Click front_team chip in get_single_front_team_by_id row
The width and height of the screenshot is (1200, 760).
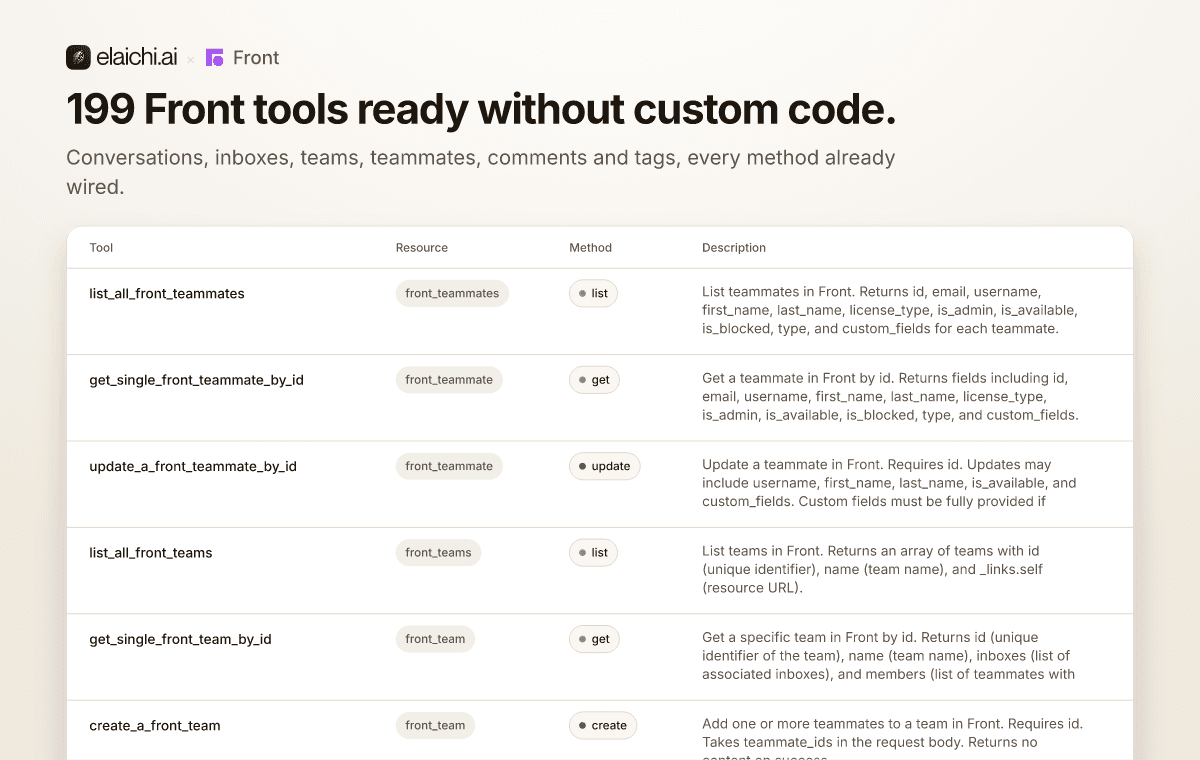point(435,639)
